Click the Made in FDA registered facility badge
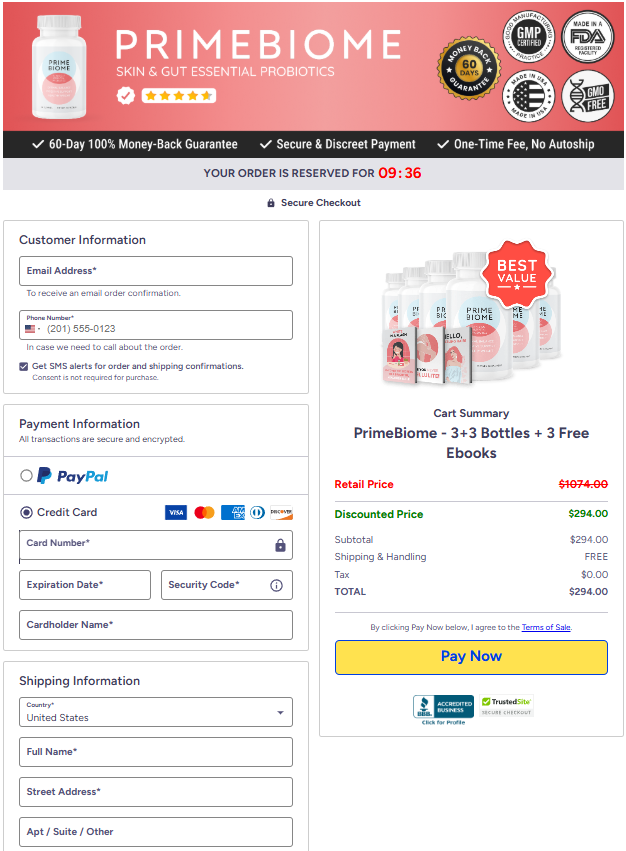Screen dimensions: 626x851 tap(587, 36)
